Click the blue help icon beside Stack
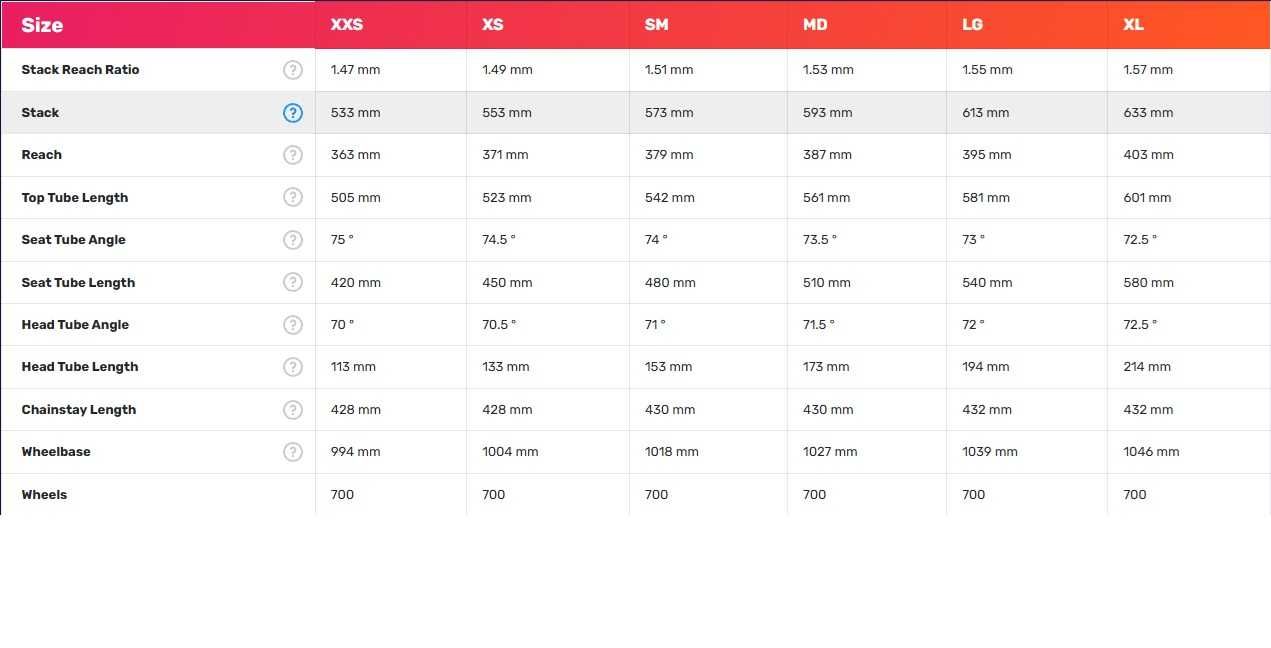1271x648 pixels. pyautogui.click(x=292, y=113)
